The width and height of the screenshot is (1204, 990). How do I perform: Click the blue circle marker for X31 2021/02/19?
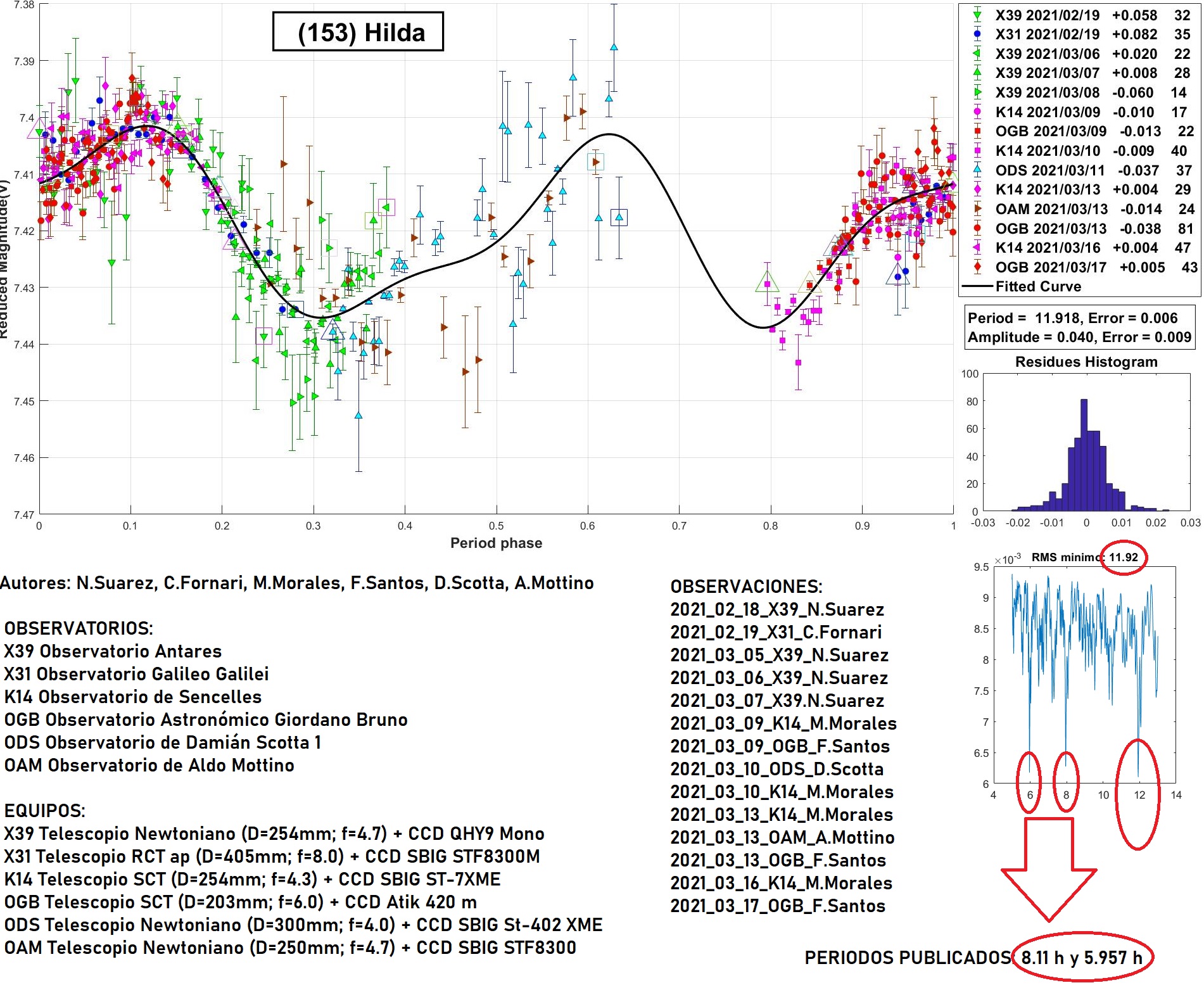977,34
